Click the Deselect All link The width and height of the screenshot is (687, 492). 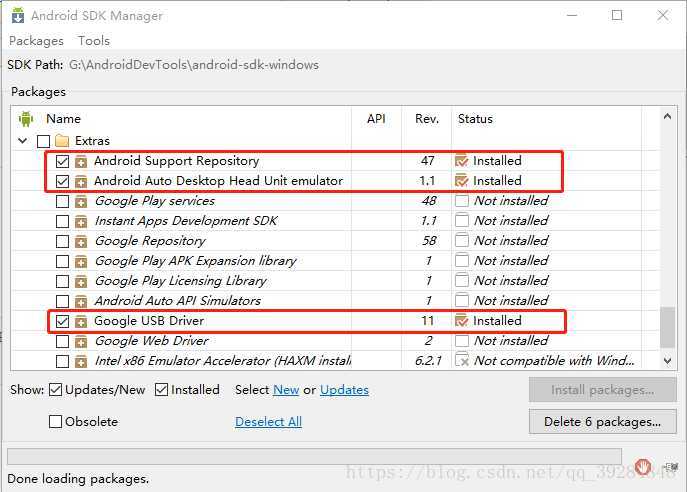point(268,421)
